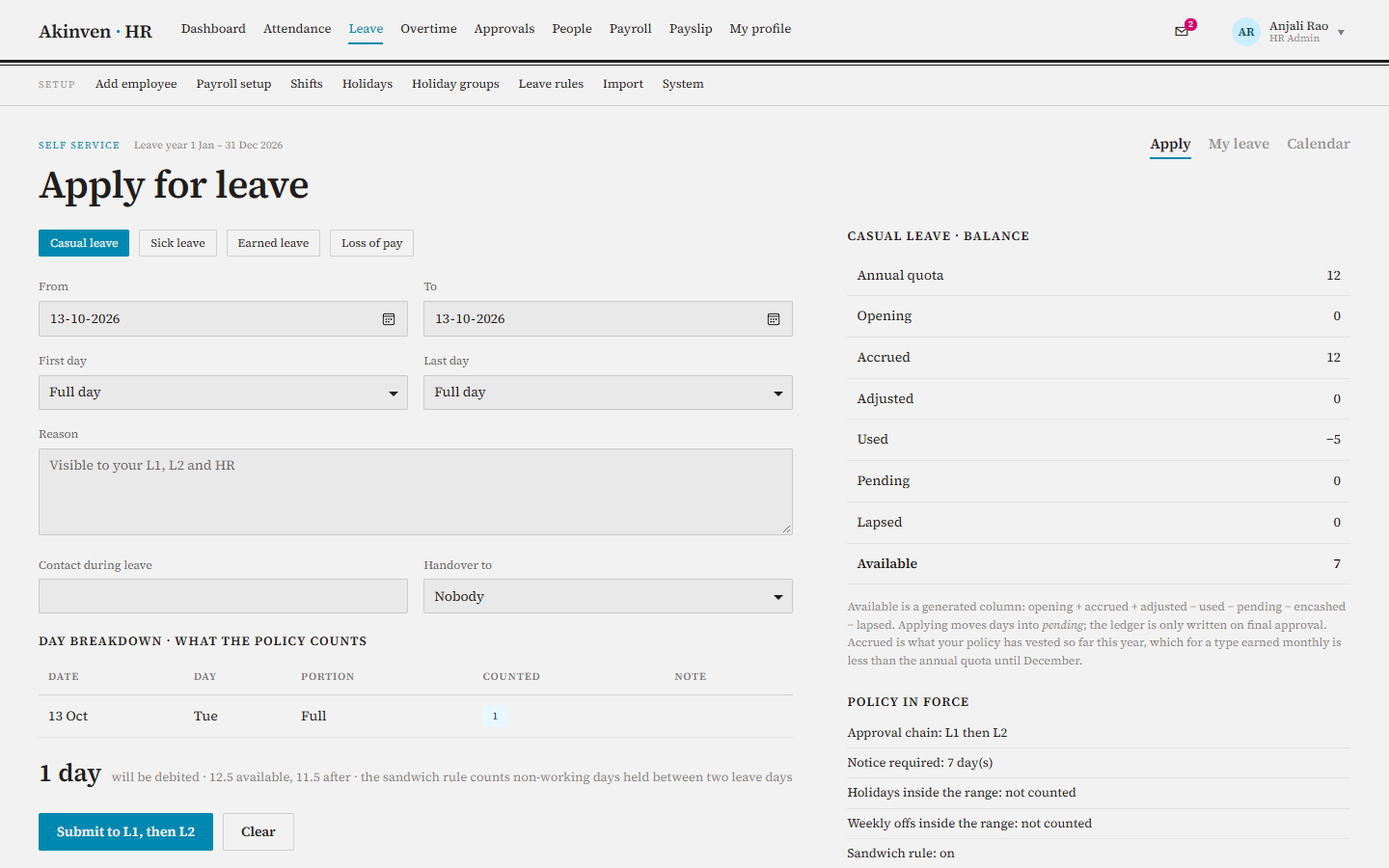
Task: Switch to the My leave tab
Action: (1239, 144)
